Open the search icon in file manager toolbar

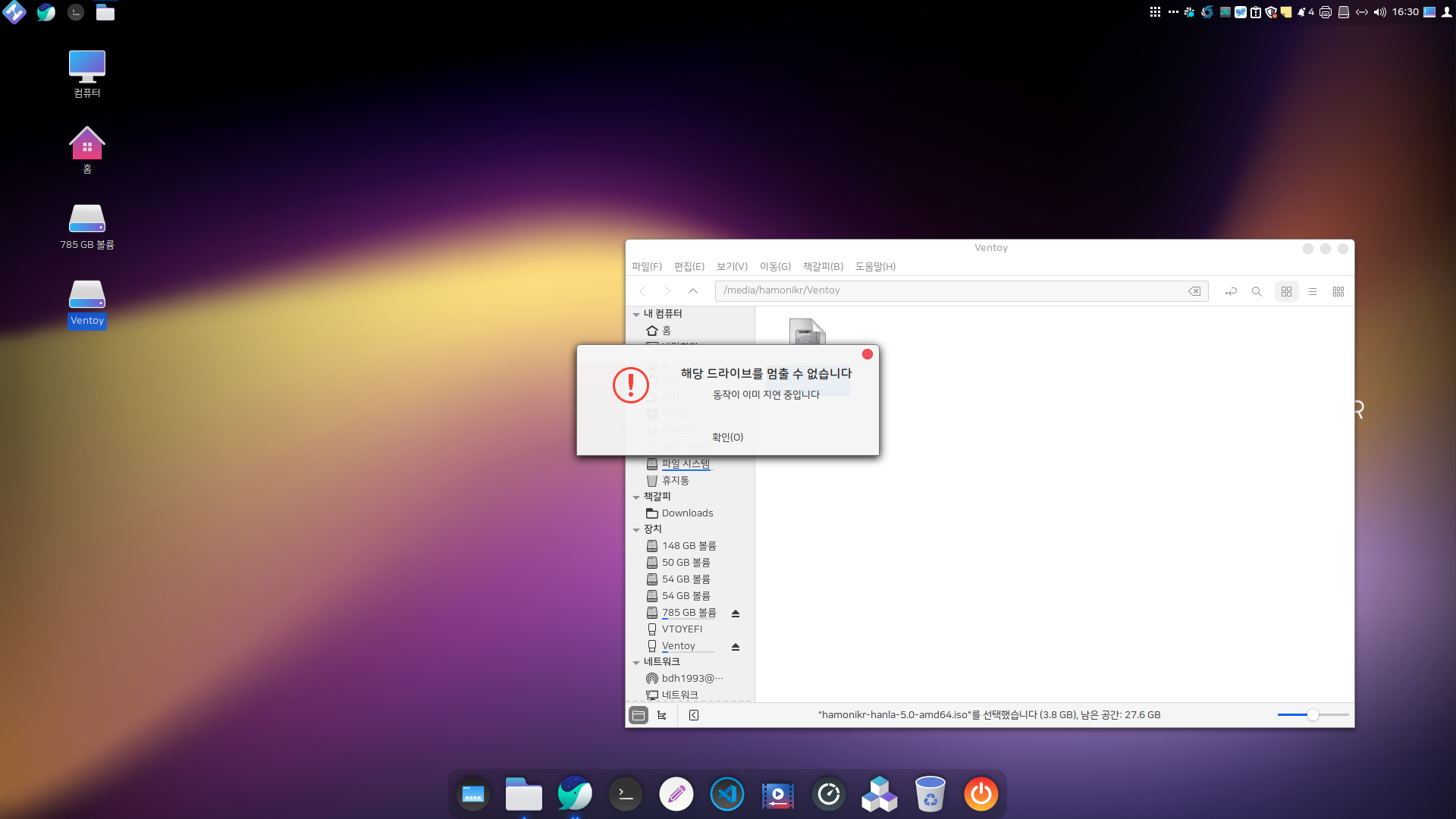1257,291
